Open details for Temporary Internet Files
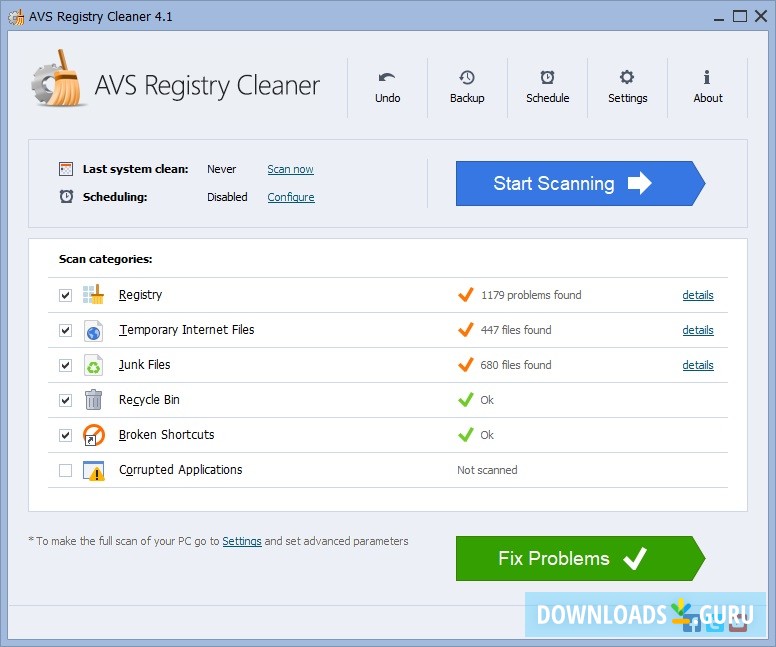The height and width of the screenshot is (647, 776). (698, 330)
